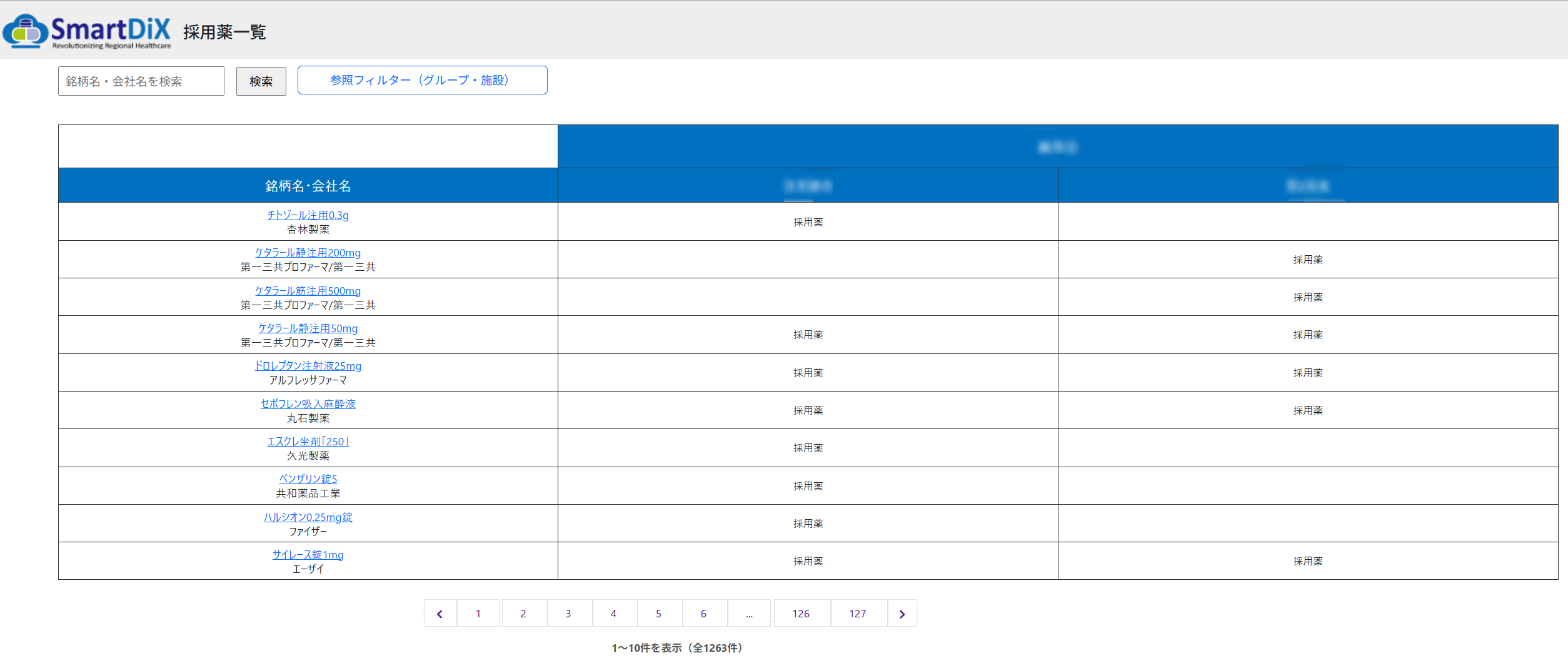The image size is (1568, 658).
Task: Click the 採用薬一覧 page title
Action: (224, 32)
